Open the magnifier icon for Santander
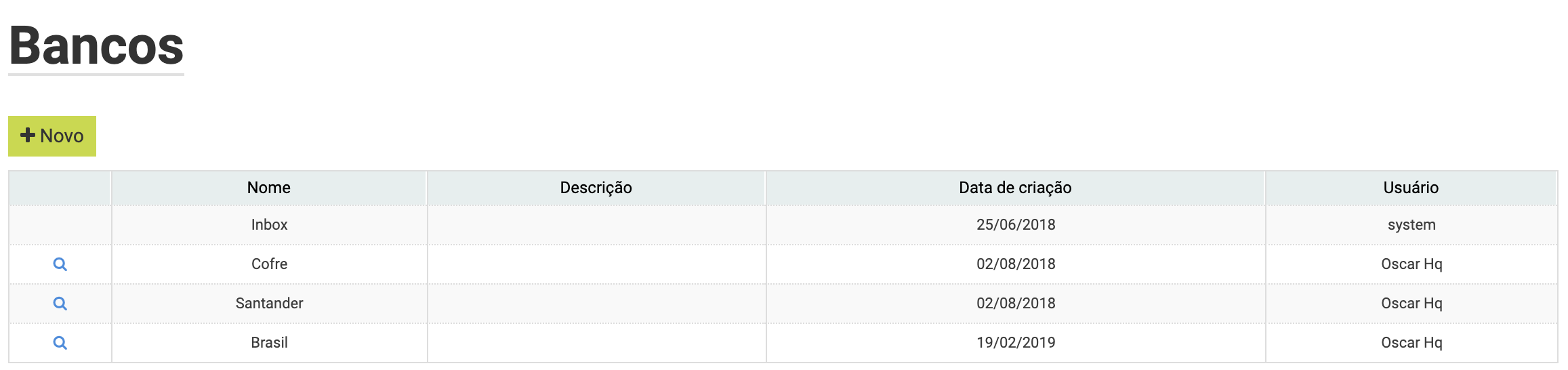This screenshot has height=370, width=1568. click(60, 304)
